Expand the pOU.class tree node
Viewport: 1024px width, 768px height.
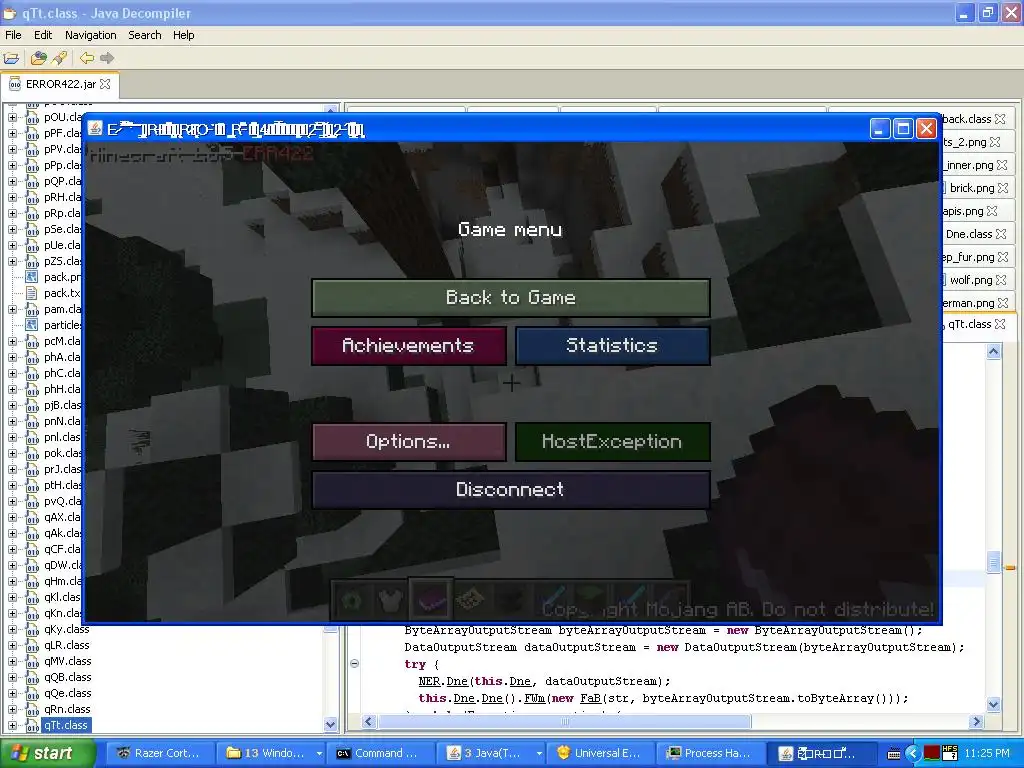(12, 118)
